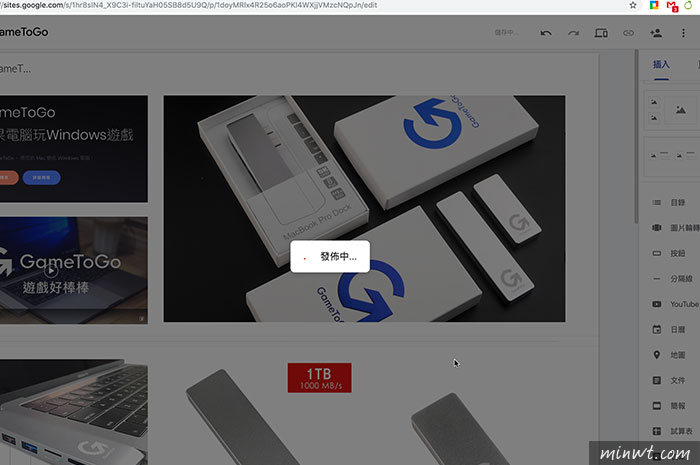
Task: Click the site title ameToGo
Action: [24, 32]
